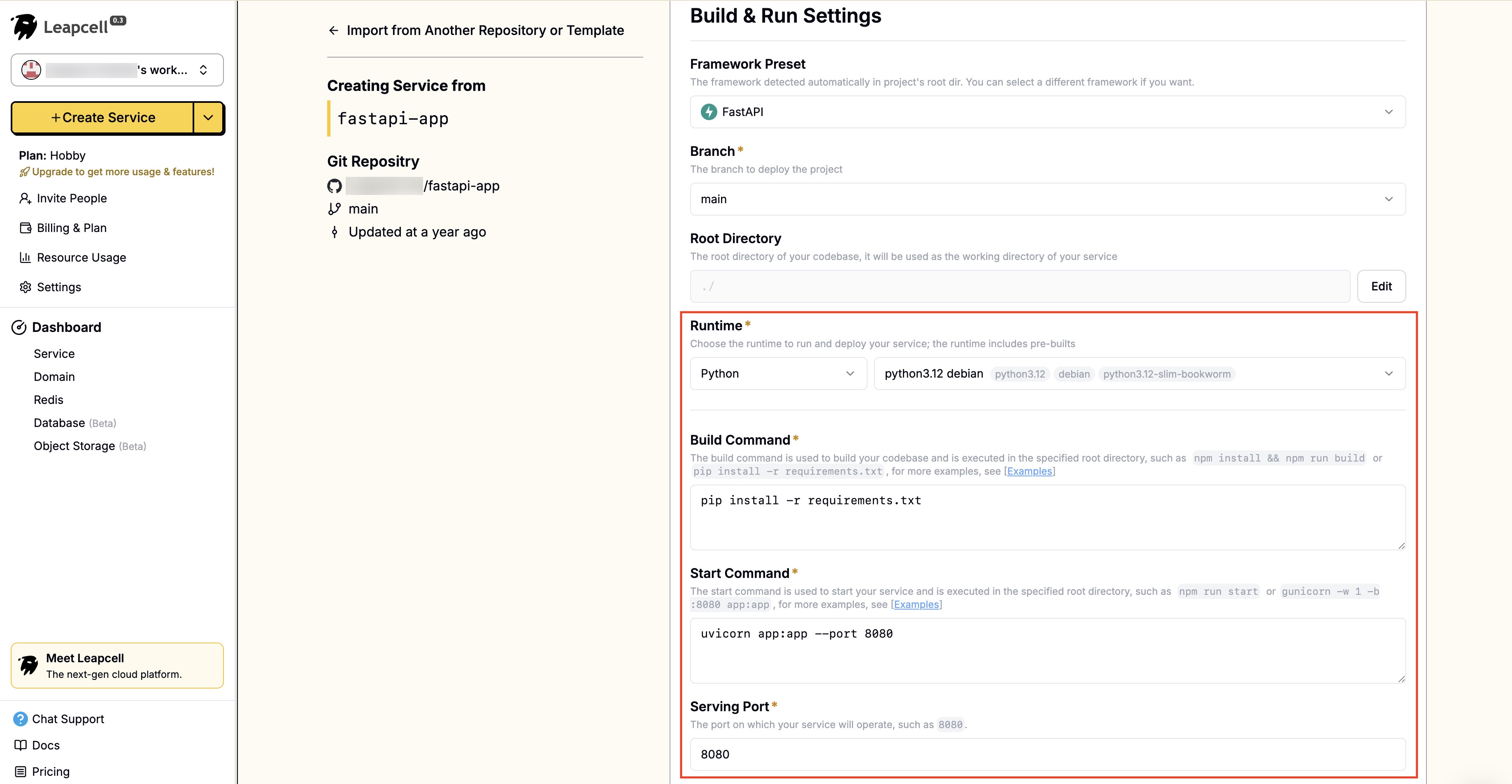The width and height of the screenshot is (1512, 784).
Task: Go to Redis in sidebar
Action: point(48,400)
